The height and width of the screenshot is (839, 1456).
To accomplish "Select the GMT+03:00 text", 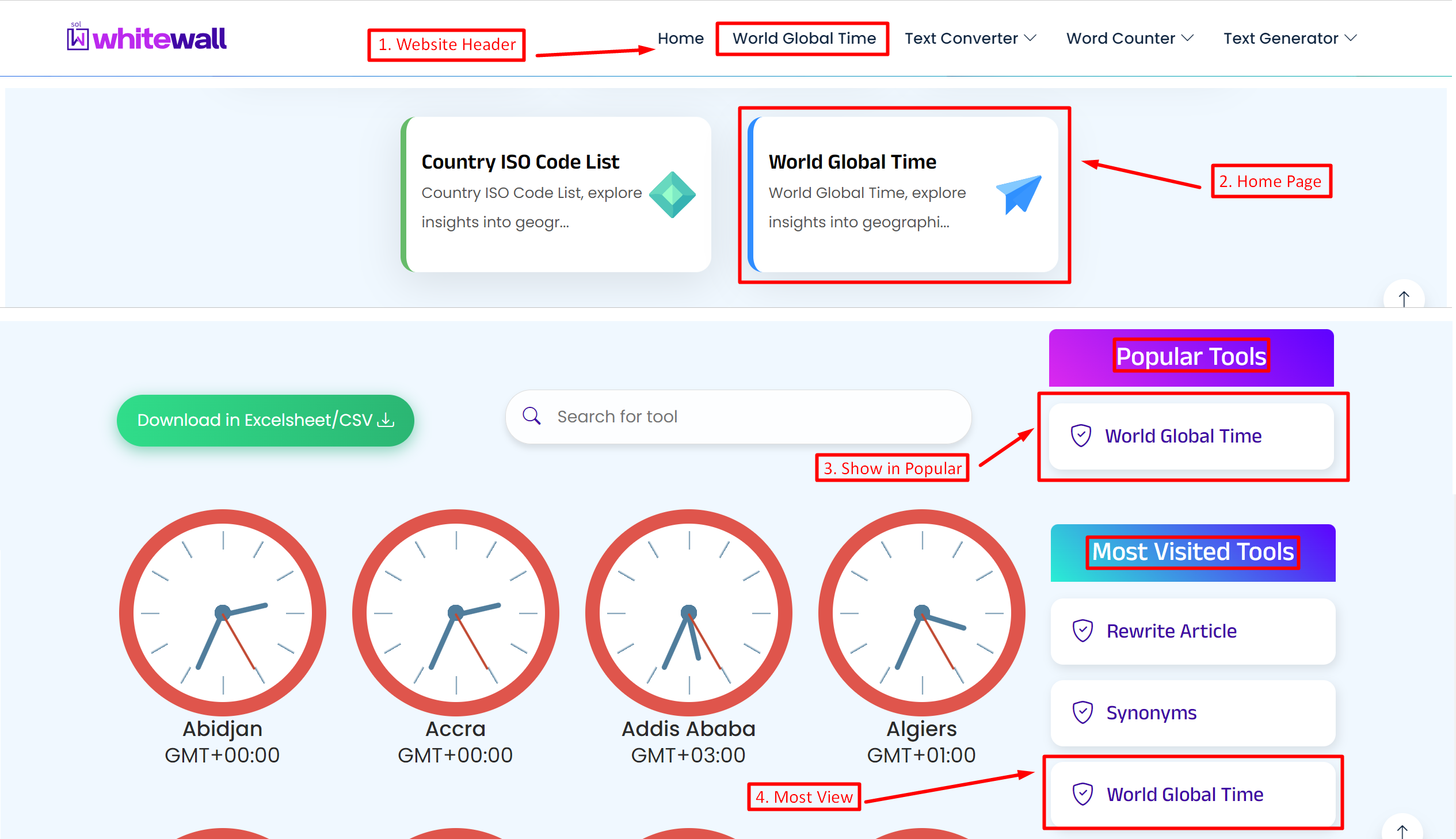I will (x=688, y=756).
